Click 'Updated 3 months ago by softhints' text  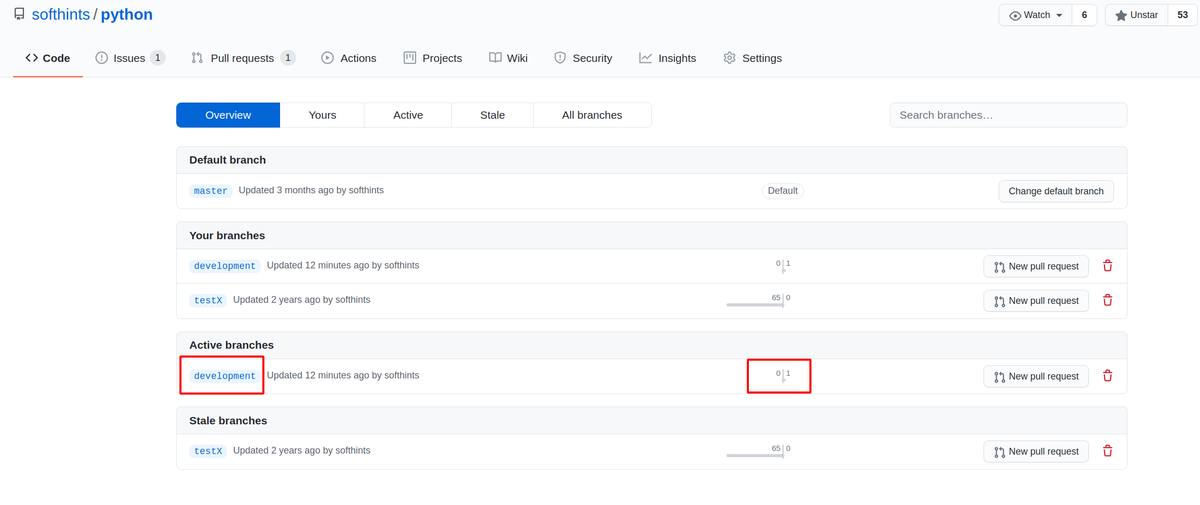(x=311, y=190)
